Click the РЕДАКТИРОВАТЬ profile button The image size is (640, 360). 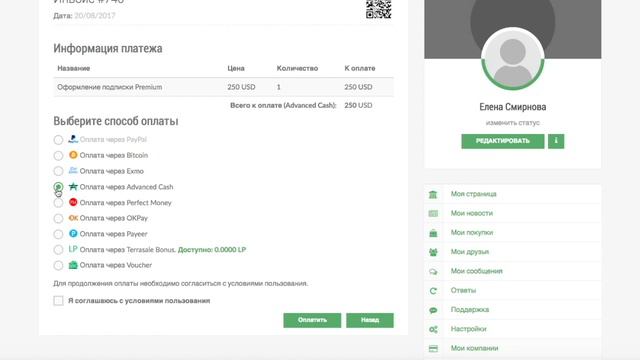pyautogui.click(x=503, y=141)
